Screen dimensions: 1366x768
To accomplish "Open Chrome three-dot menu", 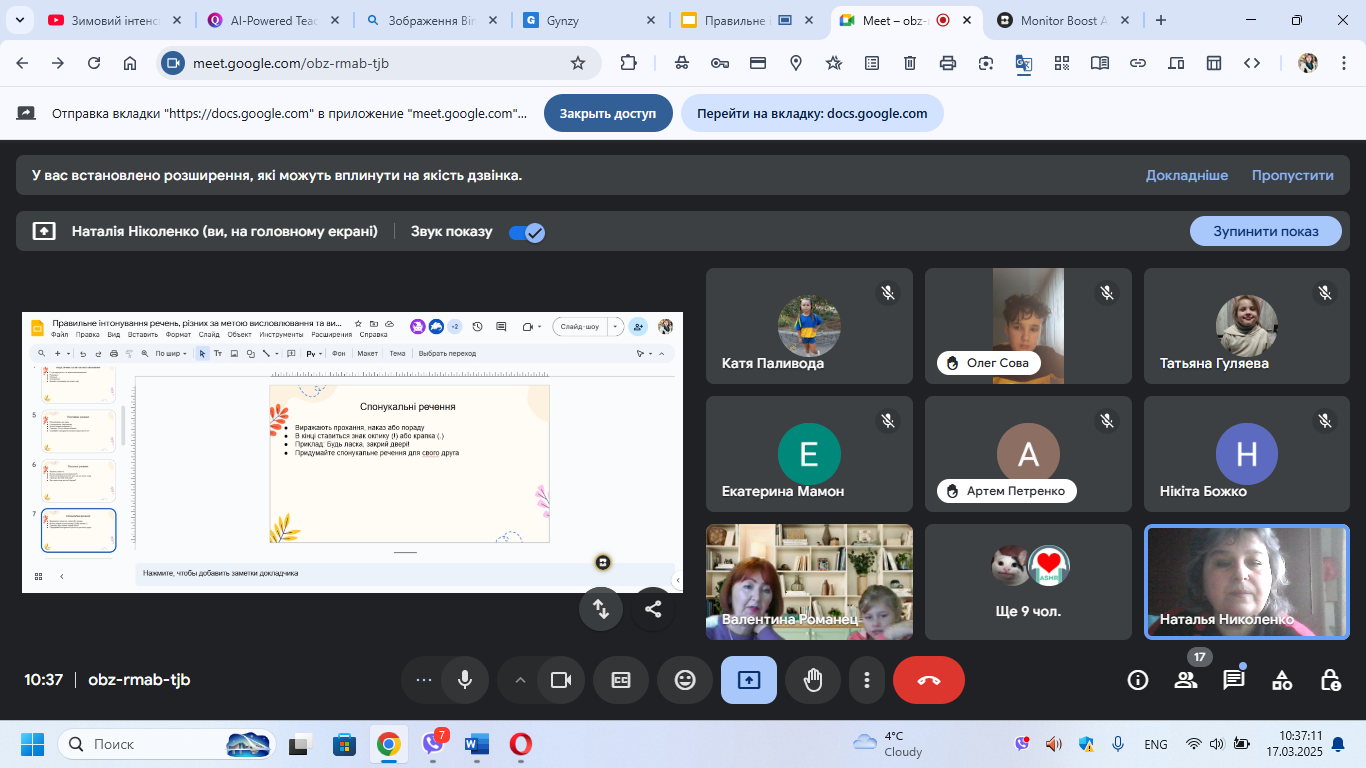I will click(x=1343, y=63).
